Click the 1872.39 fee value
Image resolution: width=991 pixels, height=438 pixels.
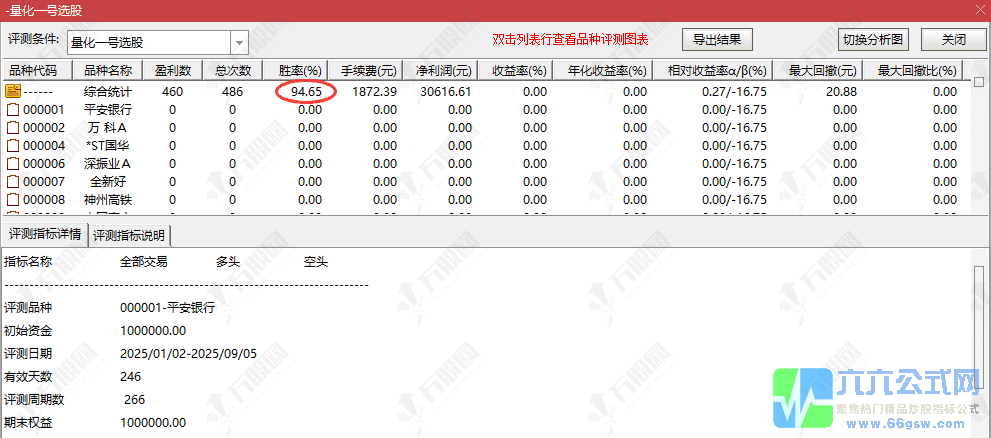375,92
